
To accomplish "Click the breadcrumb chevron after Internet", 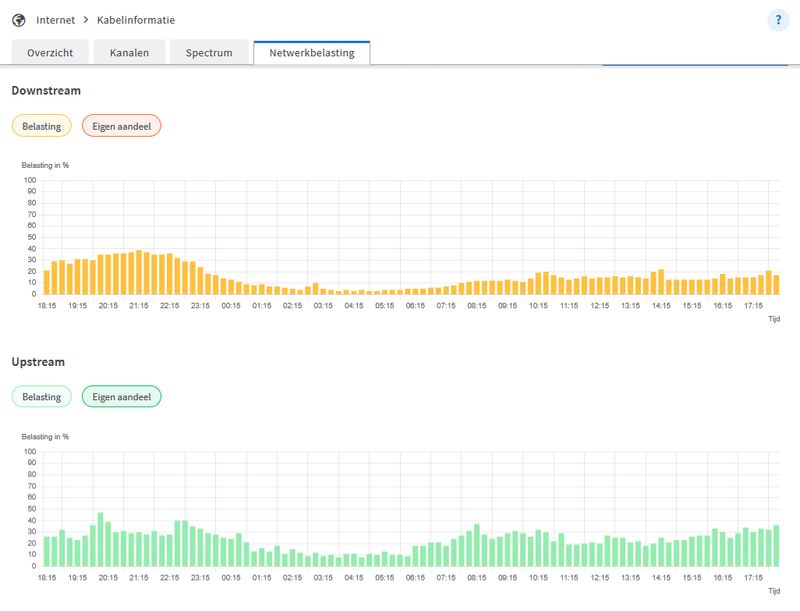I will click(86, 20).
